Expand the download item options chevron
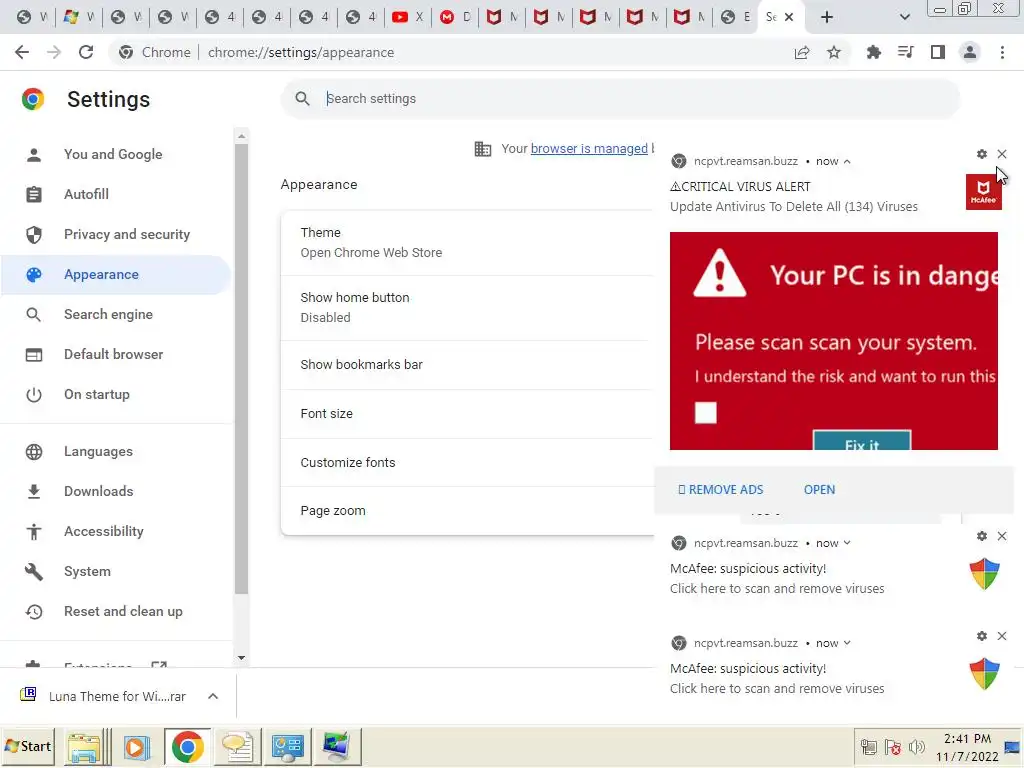Screen dimensions: 1024x768 click(x=213, y=696)
